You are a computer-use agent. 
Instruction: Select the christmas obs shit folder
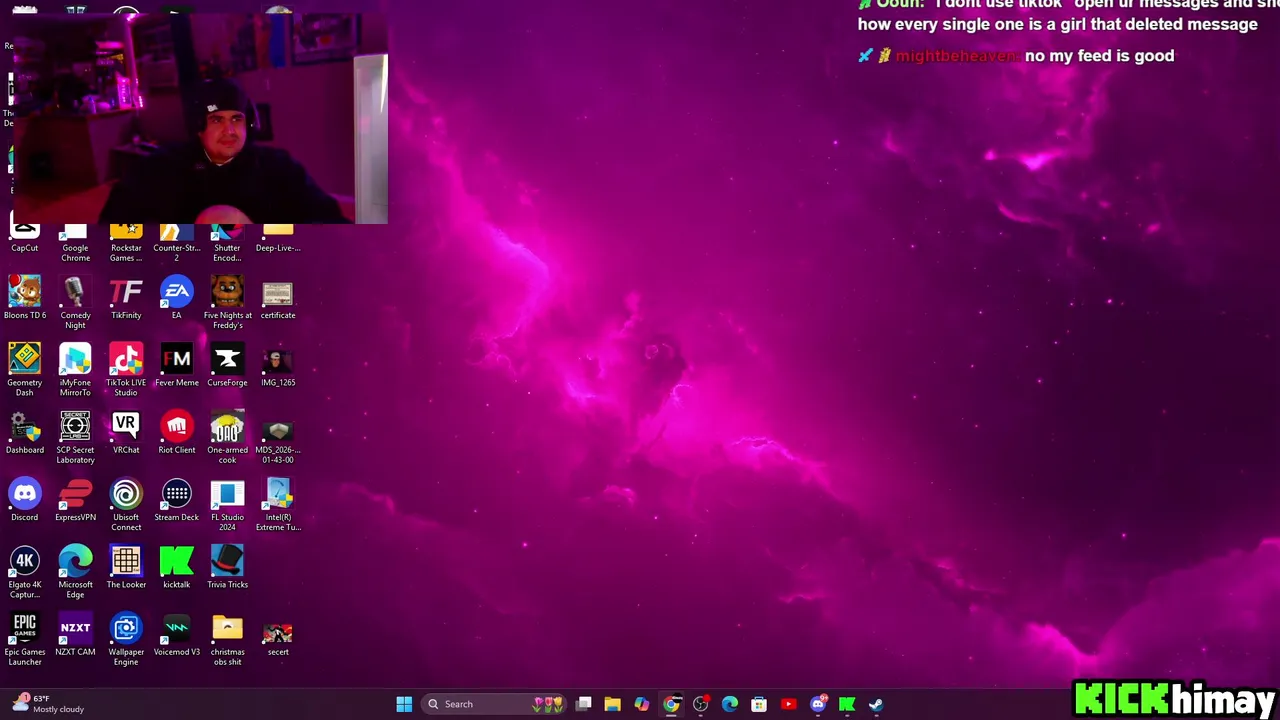(227, 639)
